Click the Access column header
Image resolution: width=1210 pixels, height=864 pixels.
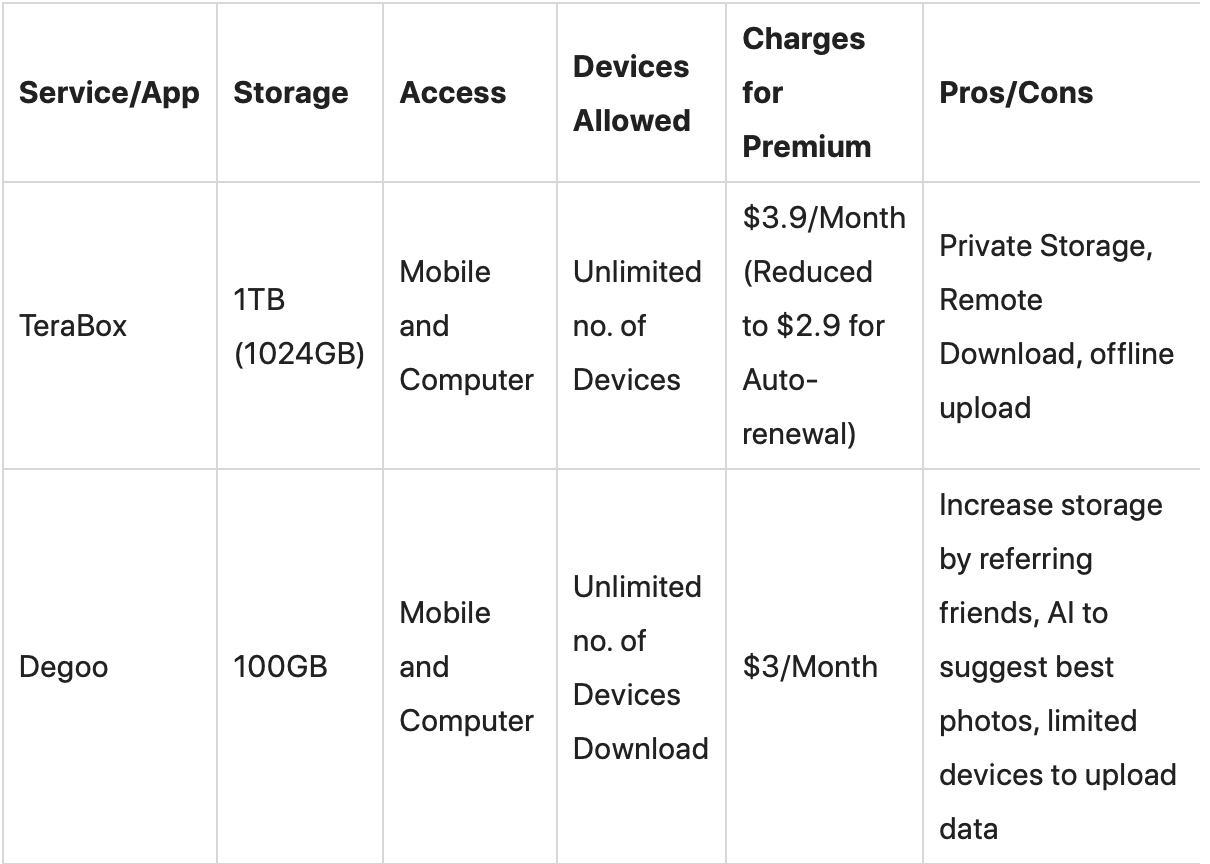point(453,93)
